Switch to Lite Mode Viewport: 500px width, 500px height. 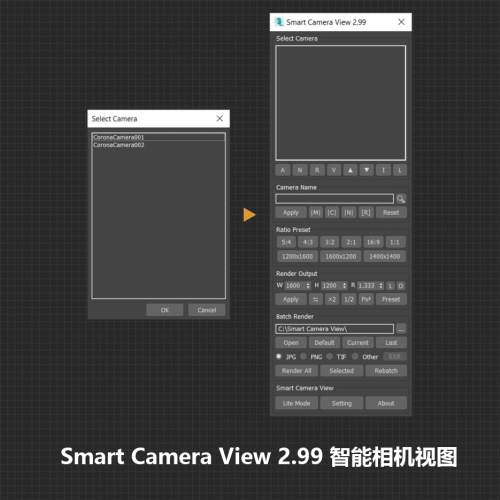tap(297, 403)
